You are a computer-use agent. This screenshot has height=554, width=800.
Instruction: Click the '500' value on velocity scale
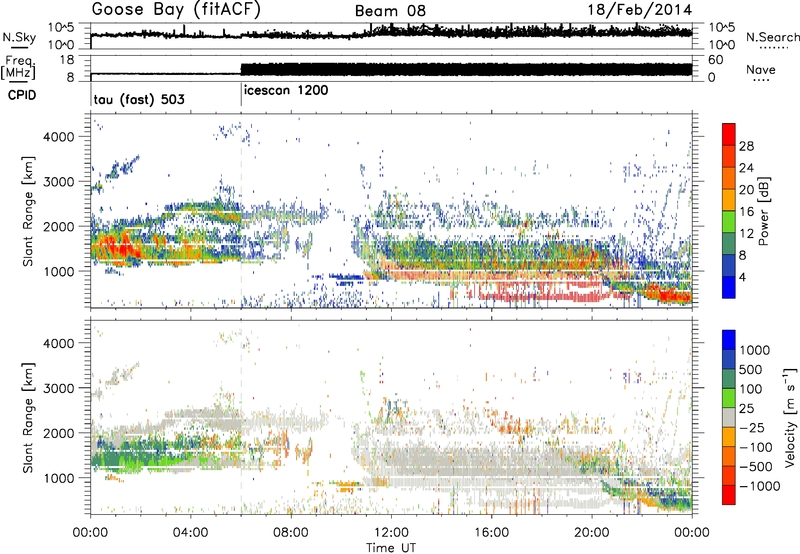coord(751,370)
